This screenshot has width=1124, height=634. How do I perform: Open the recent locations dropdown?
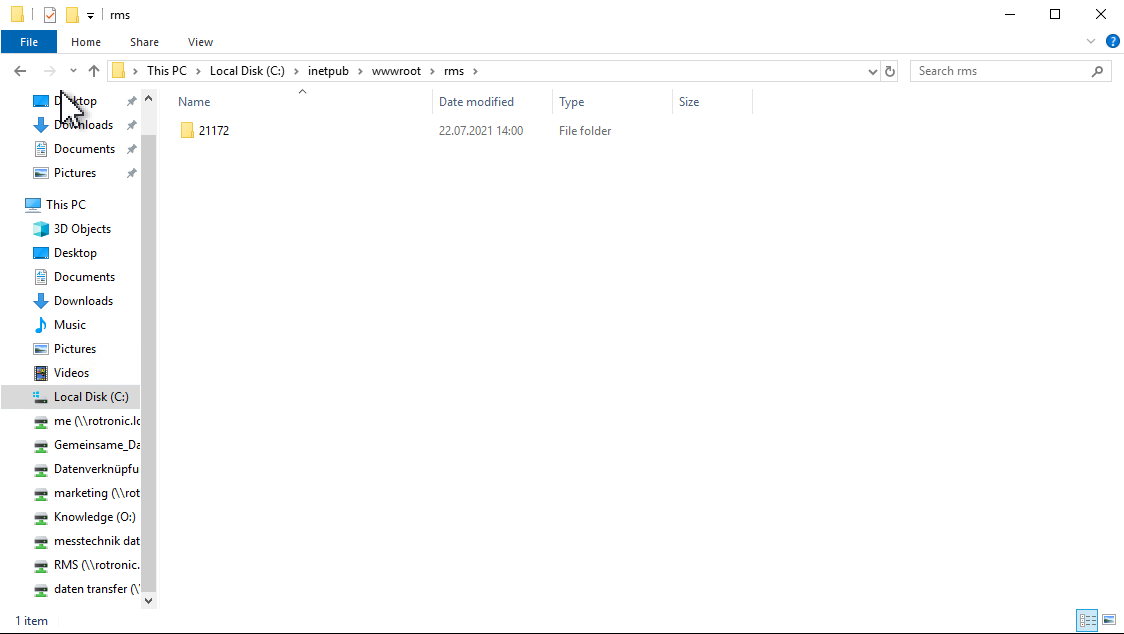point(73,71)
